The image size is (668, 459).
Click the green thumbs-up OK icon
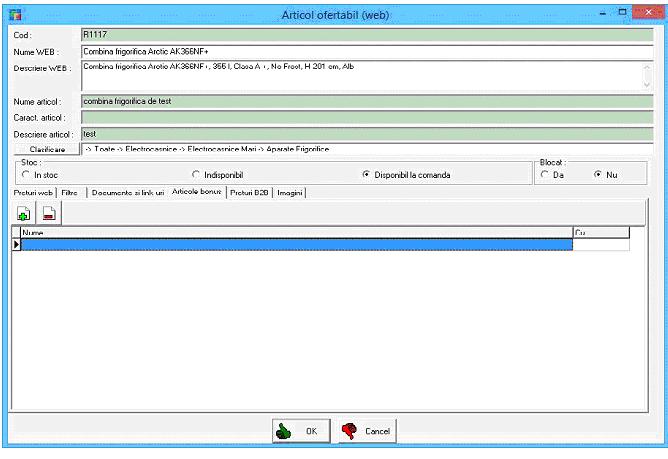285,430
